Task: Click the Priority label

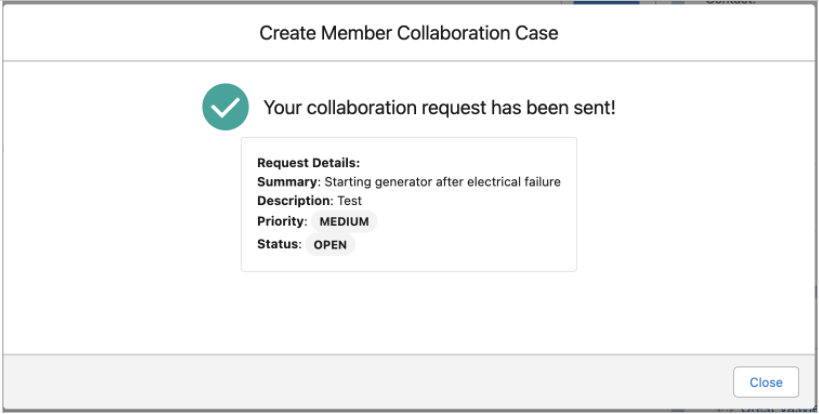Action: (x=281, y=221)
